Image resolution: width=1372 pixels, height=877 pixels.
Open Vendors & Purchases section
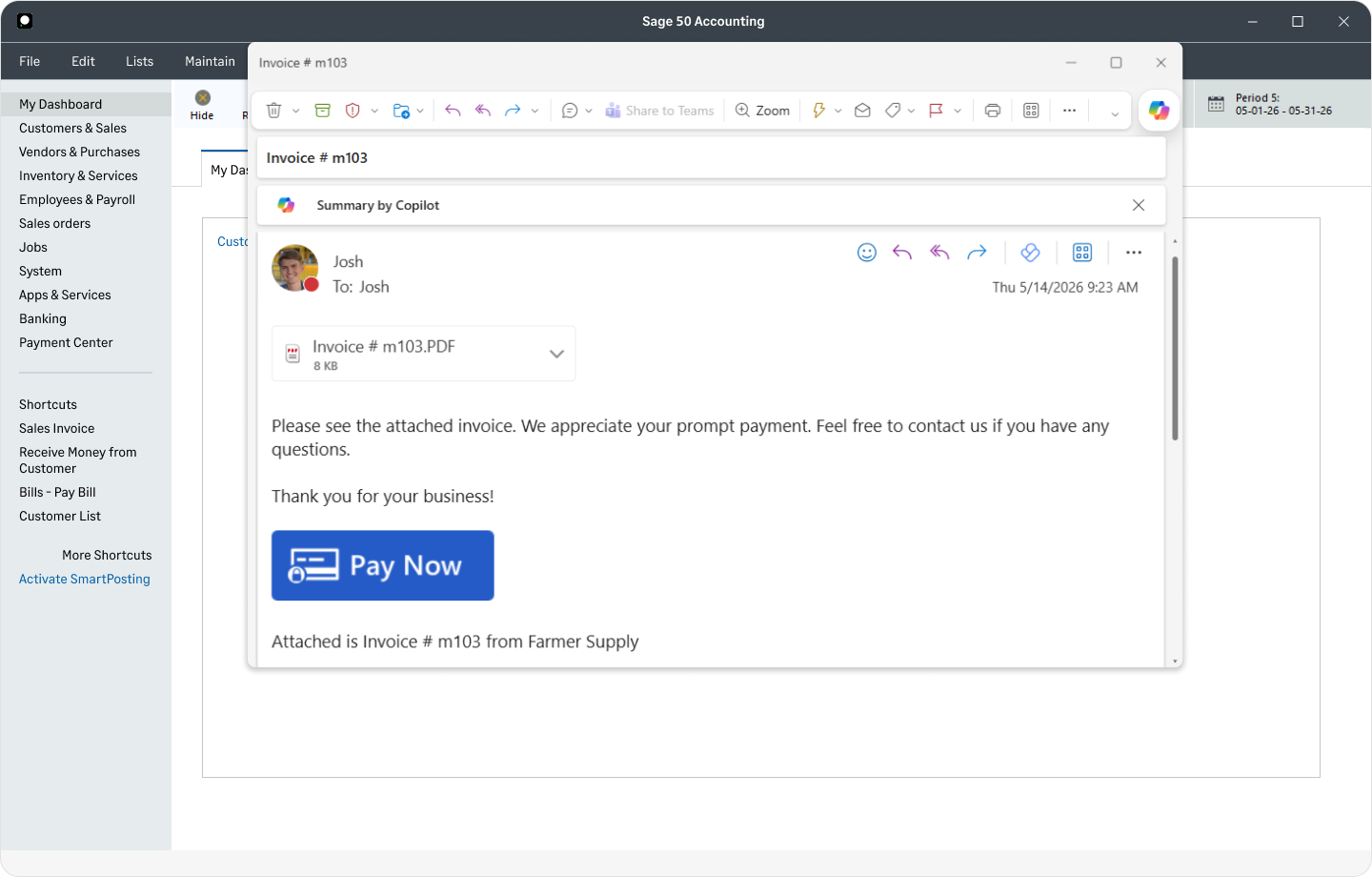coord(79,152)
